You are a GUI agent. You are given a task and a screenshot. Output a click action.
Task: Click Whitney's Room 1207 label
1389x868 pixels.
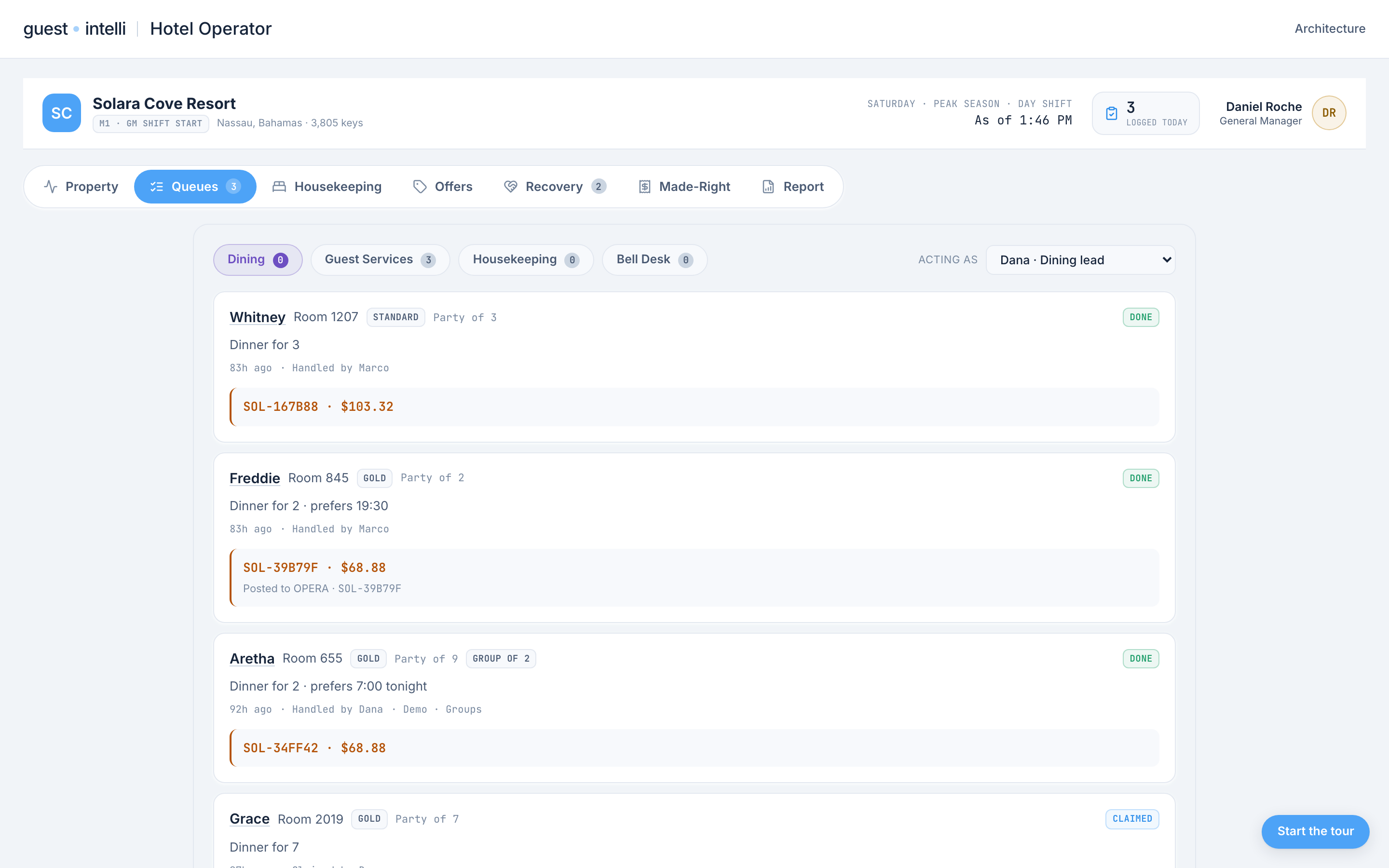(326, 317)
